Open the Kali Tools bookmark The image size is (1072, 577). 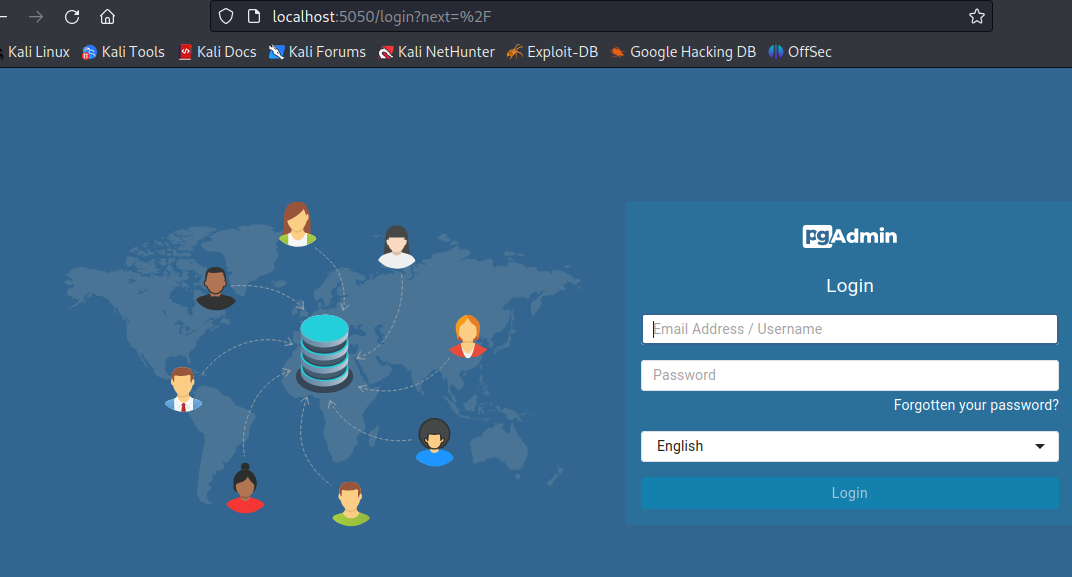[124, 52]
